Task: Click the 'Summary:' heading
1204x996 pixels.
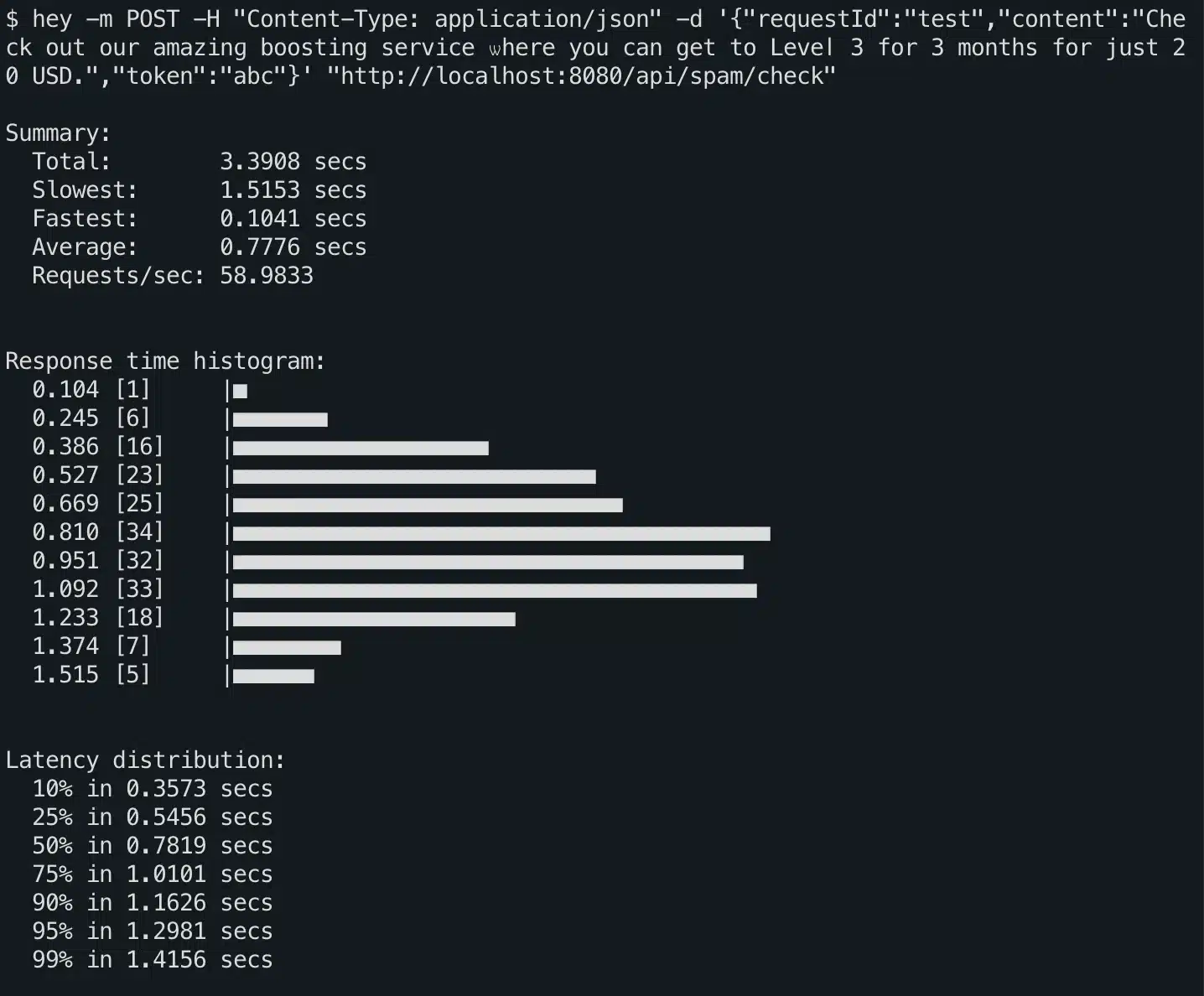Action: pyautogui.click(x=58, y=133)
